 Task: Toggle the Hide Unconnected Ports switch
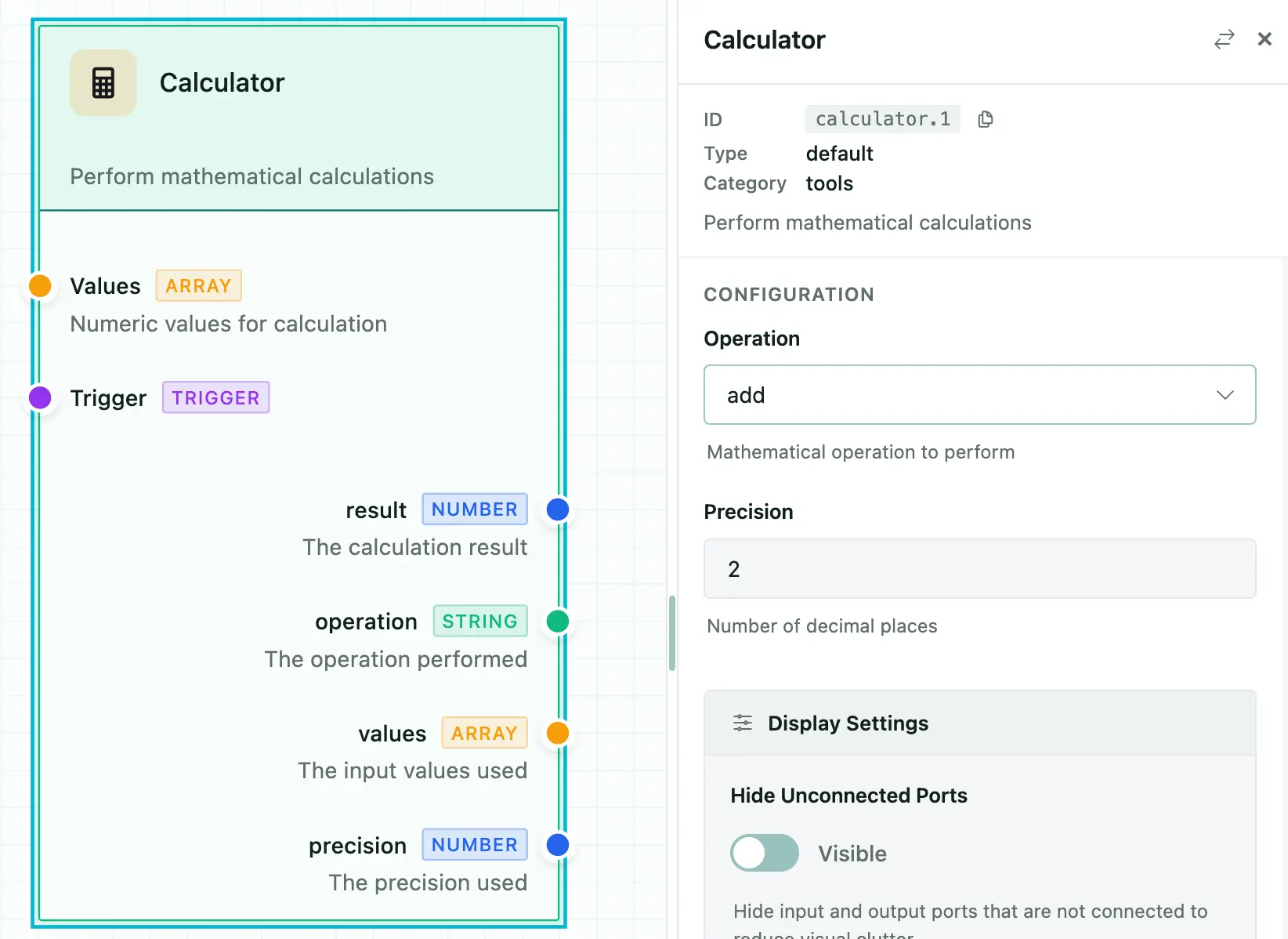[x=765, y=853]
